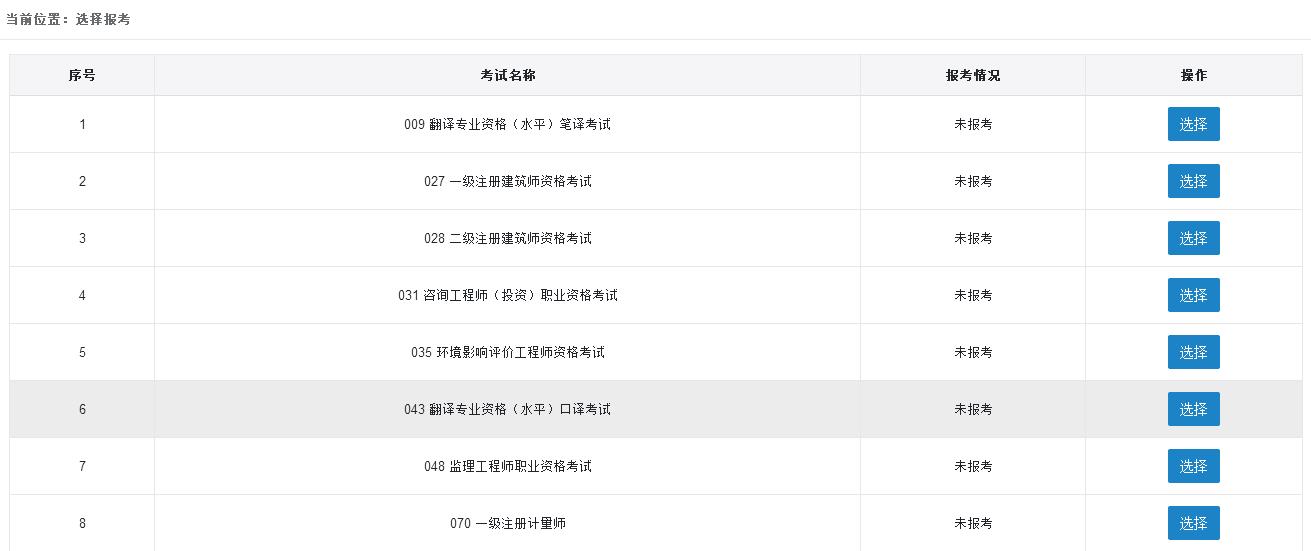Click exam name 009 翻译专业资格（水平）笔译考试
The height and width of the screenshot is (551, 1311).
pyautogui.click(x=507, y=124)
